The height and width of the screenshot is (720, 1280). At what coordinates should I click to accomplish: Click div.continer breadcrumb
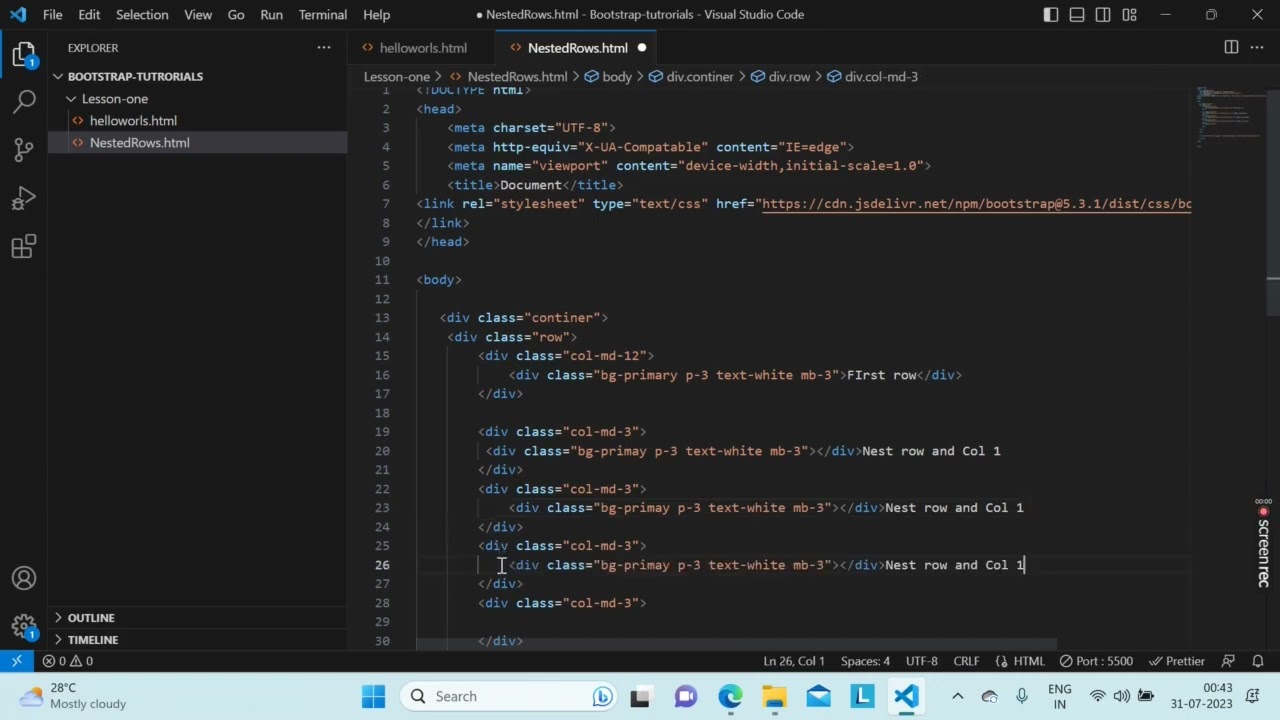692,76
